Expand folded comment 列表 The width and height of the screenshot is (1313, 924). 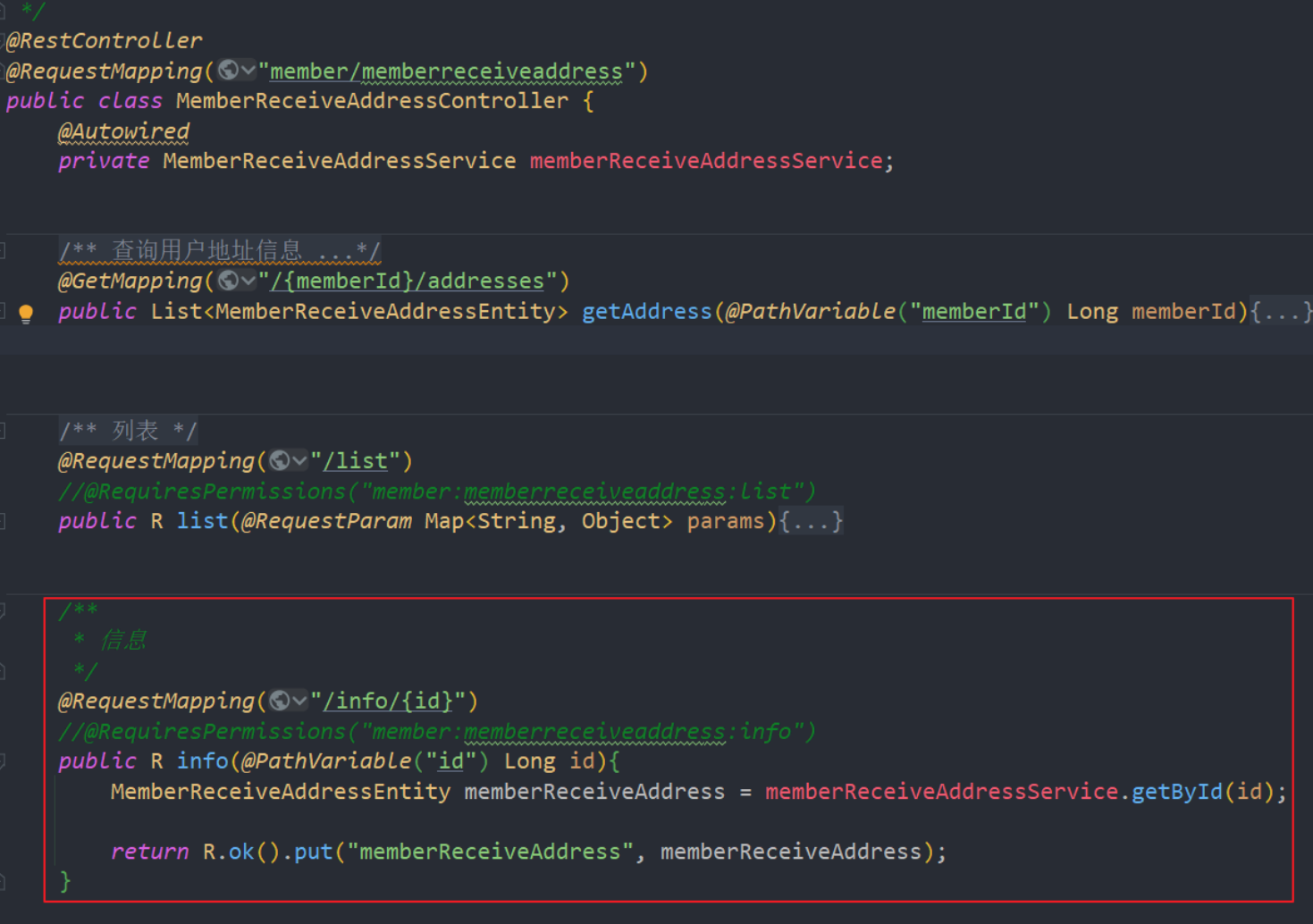pos(128,431)
